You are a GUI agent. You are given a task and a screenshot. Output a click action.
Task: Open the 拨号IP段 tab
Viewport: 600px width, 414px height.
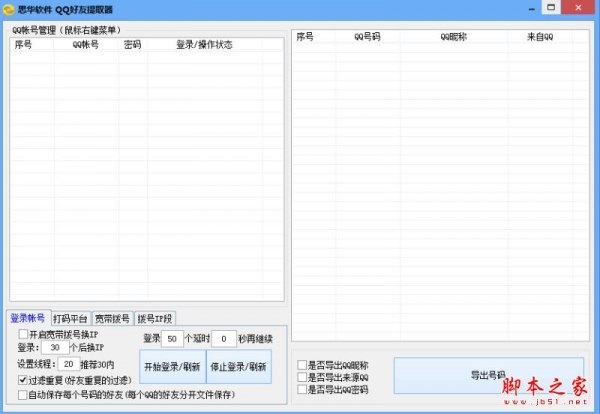point(155,318)
